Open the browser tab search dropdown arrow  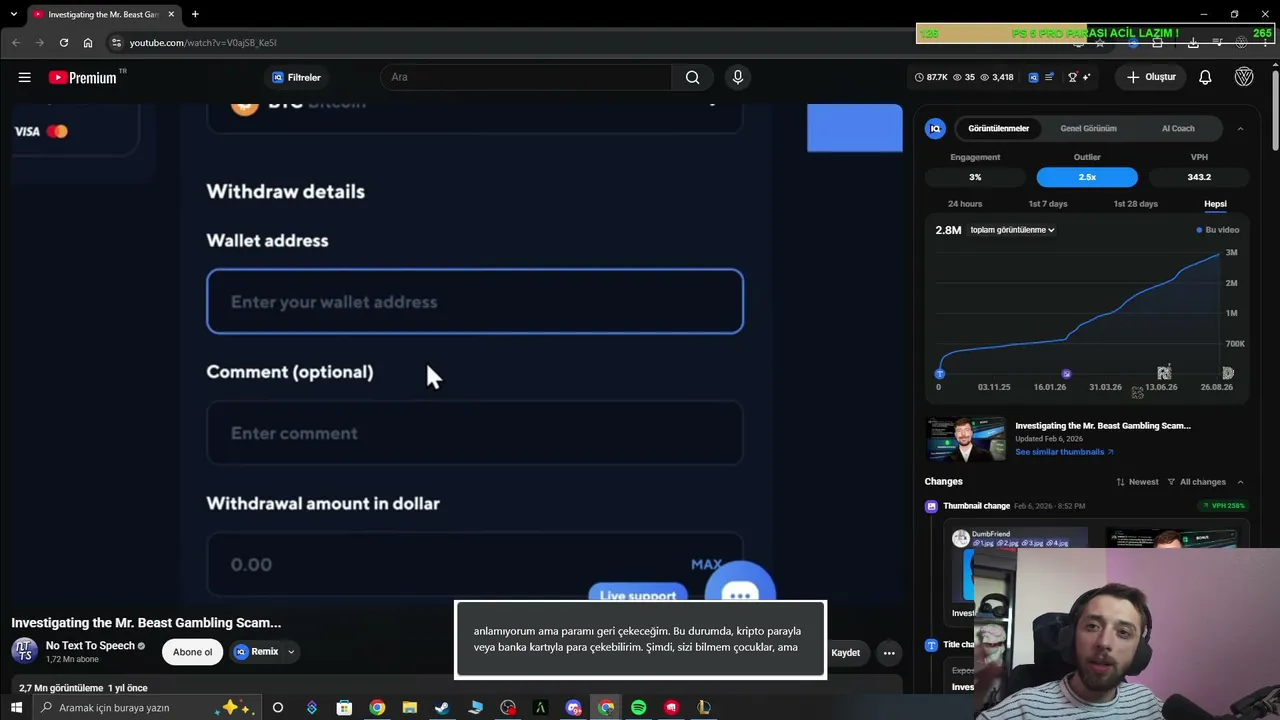(x=14, y=14)
